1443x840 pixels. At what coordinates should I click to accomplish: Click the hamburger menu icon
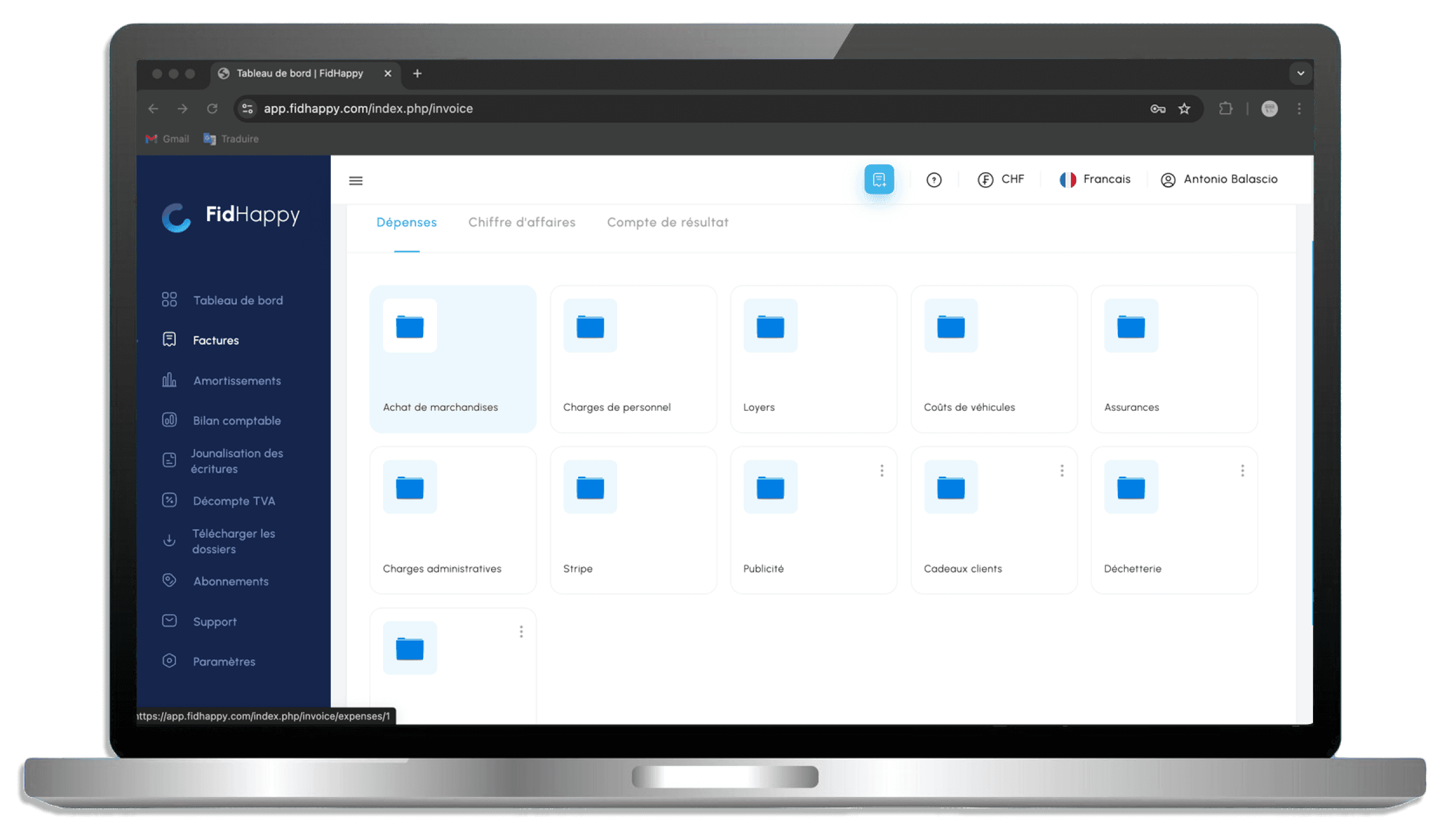pos(356,180)
